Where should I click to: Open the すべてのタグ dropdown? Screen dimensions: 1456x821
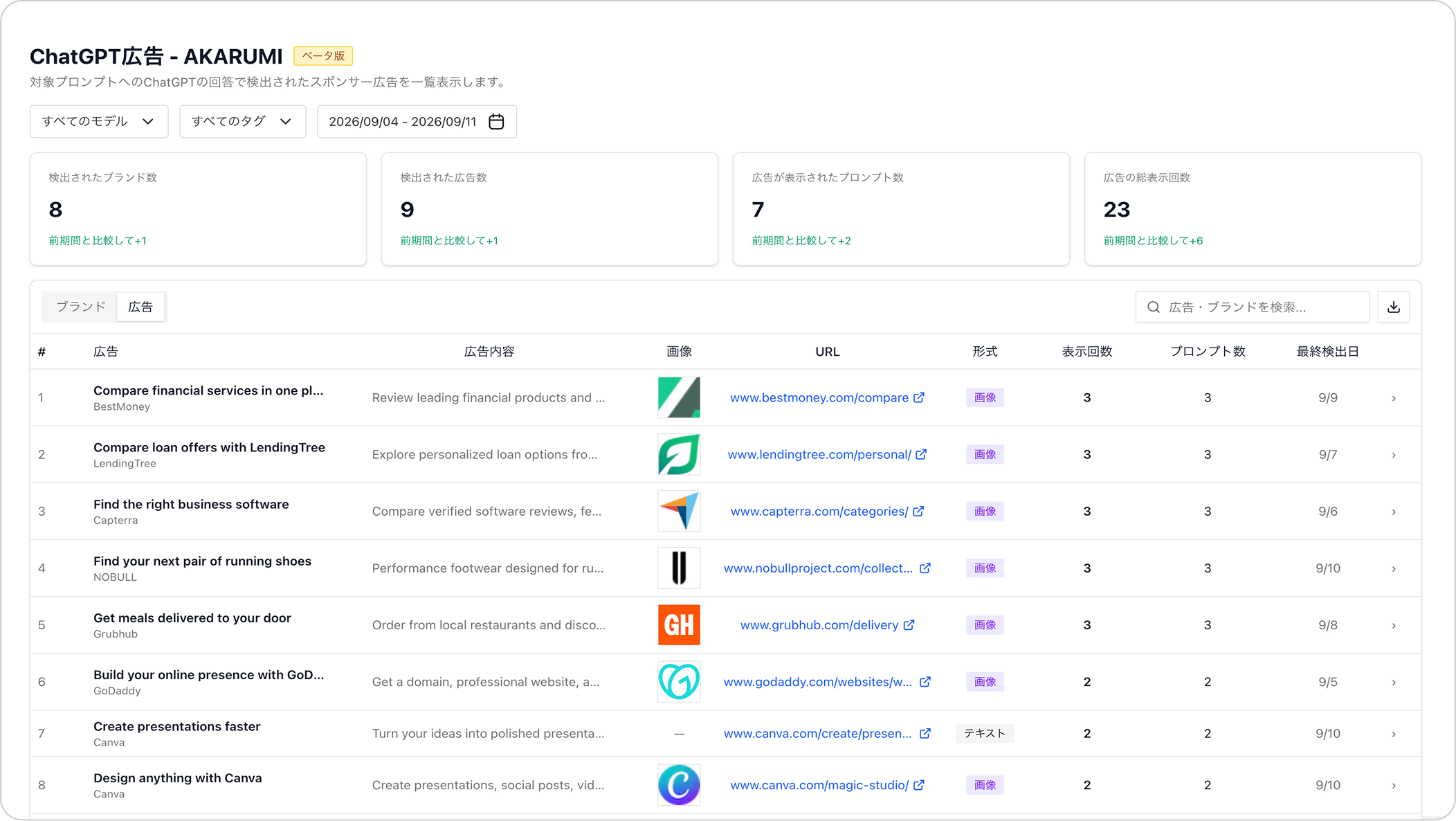click(242, 122)
